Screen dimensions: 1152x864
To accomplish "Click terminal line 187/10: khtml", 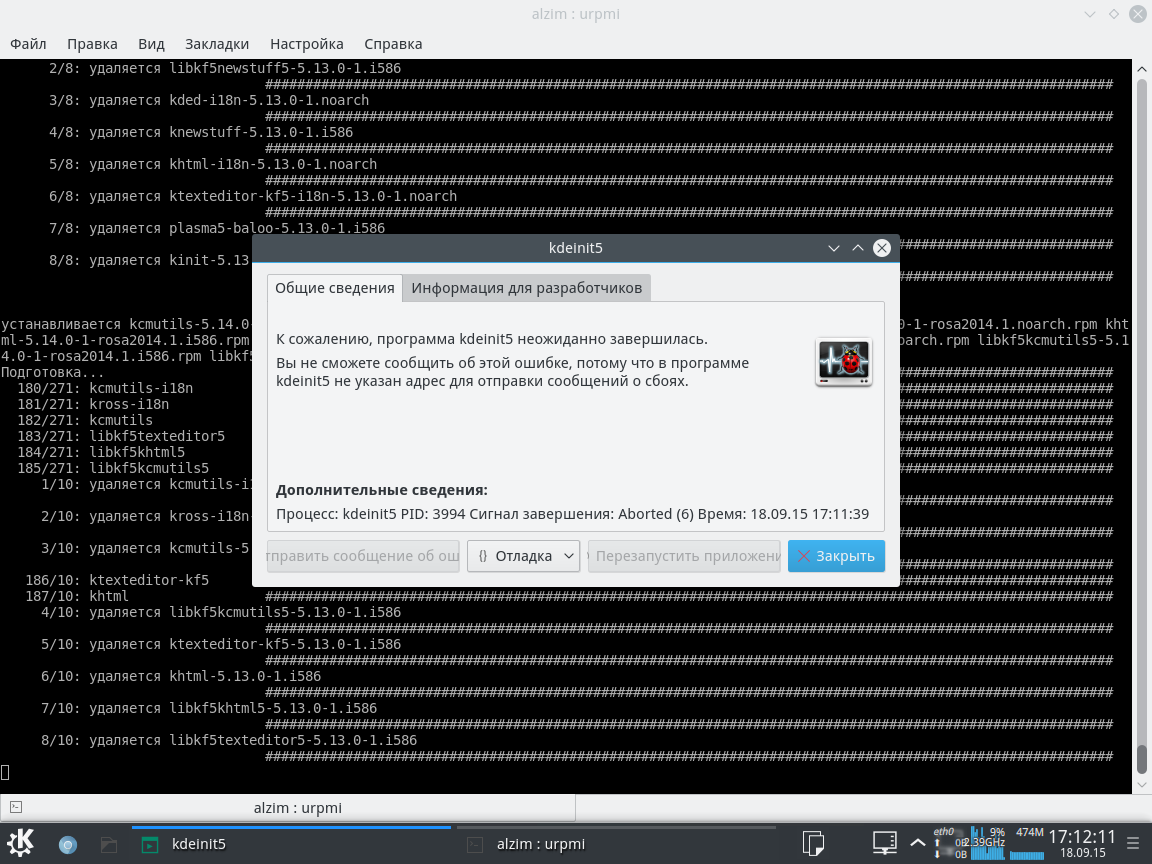I will [x=76, y=596].
